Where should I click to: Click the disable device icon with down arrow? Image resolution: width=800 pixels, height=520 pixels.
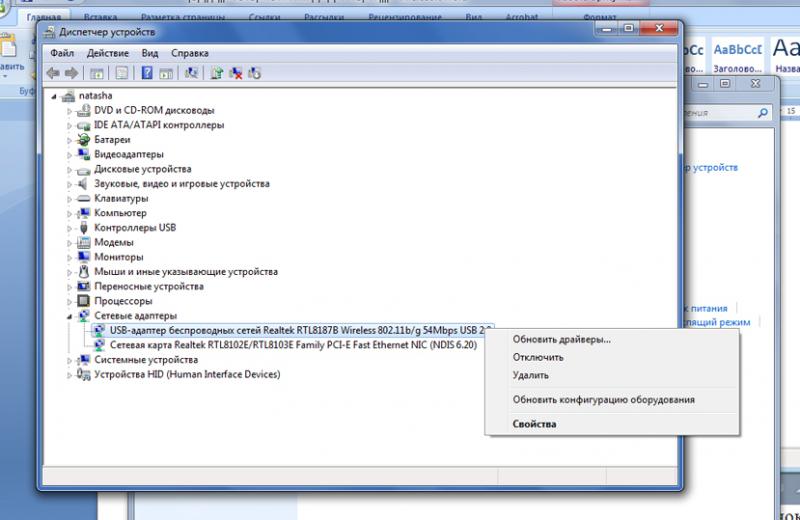255,73
